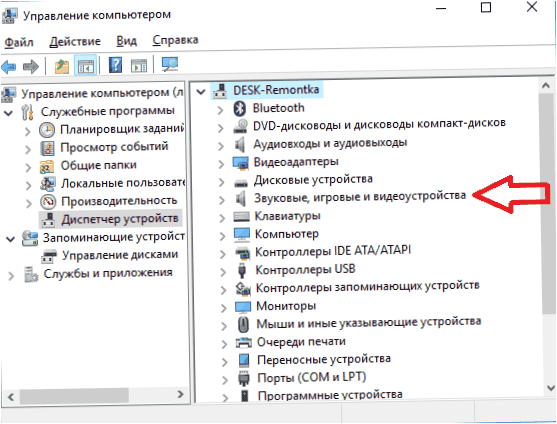Click the Службы и приложения icon

(31, 274)
